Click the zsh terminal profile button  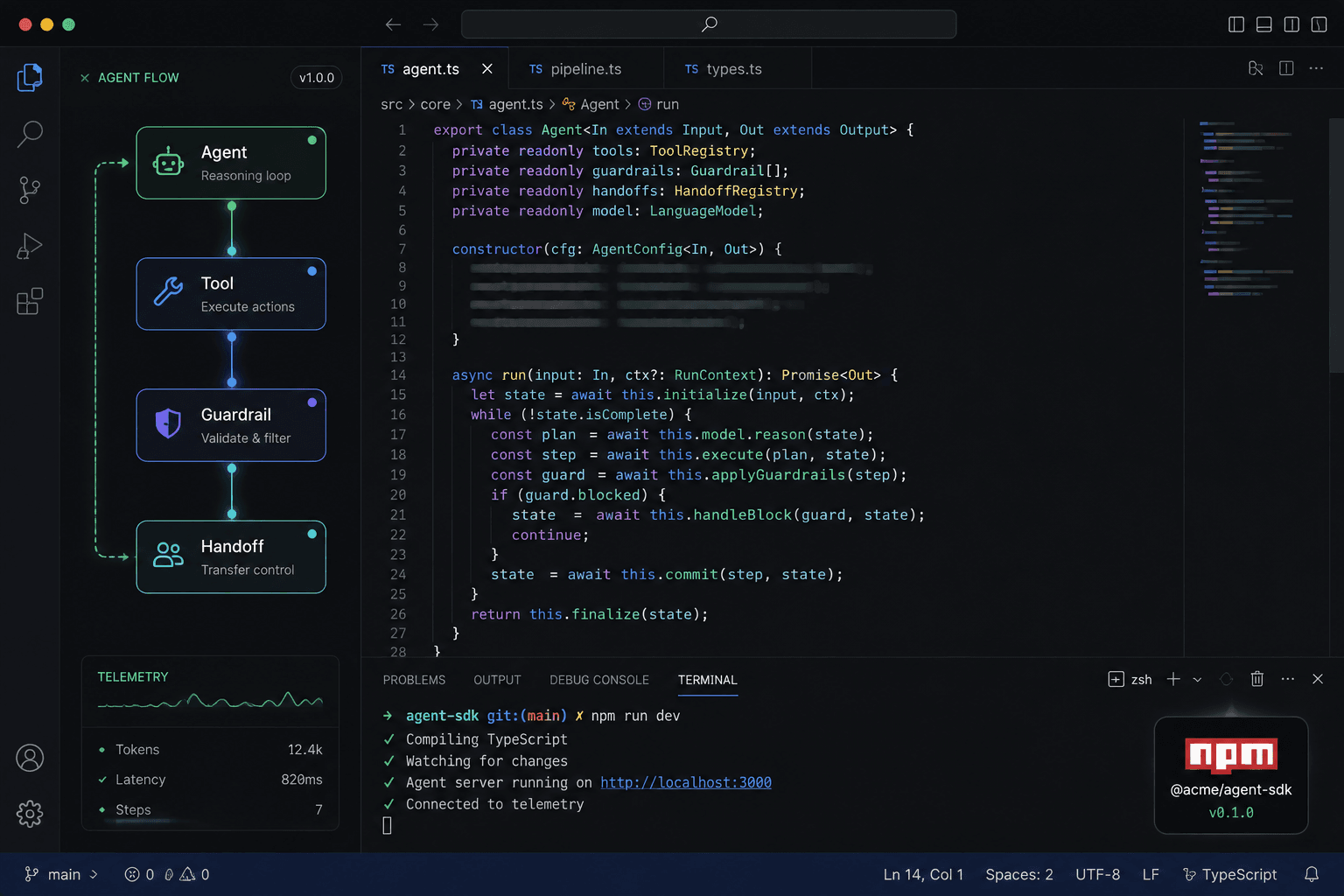coord(1130,680)
